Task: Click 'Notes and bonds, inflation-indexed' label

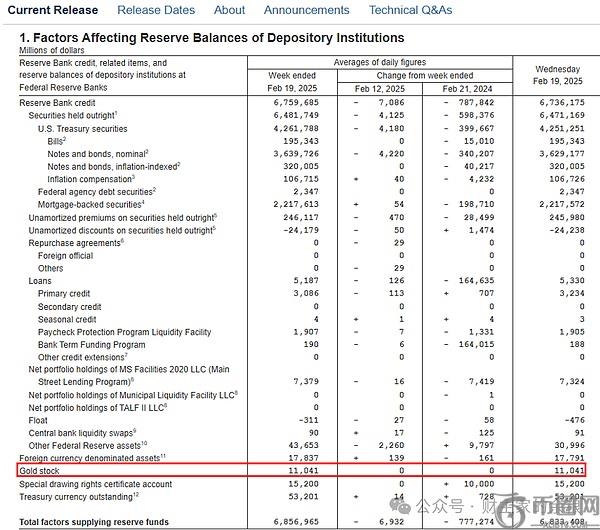Action: coord(114,166)
